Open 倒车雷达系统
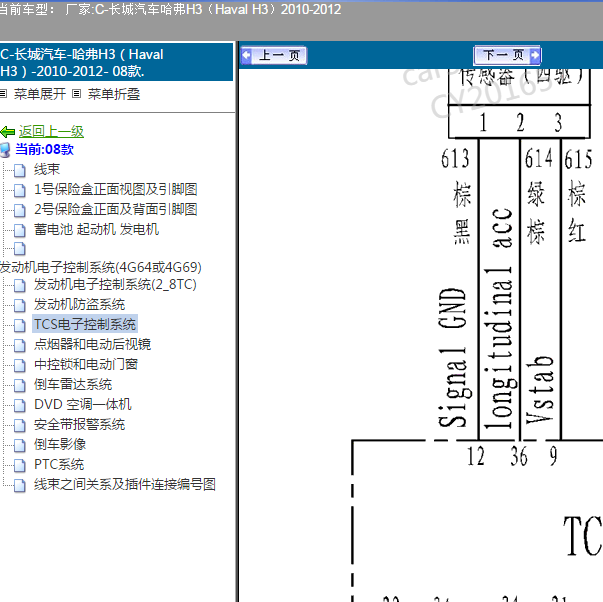 click(x=73, y=384)
